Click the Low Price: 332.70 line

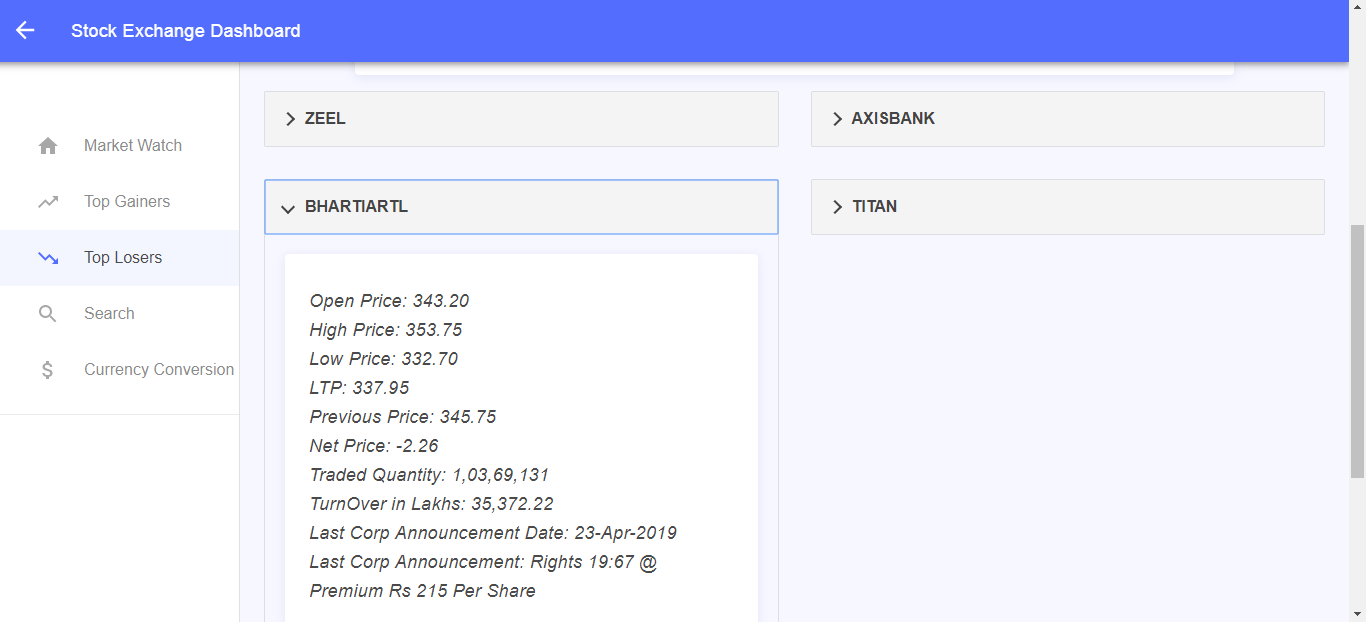coord(384,359)
